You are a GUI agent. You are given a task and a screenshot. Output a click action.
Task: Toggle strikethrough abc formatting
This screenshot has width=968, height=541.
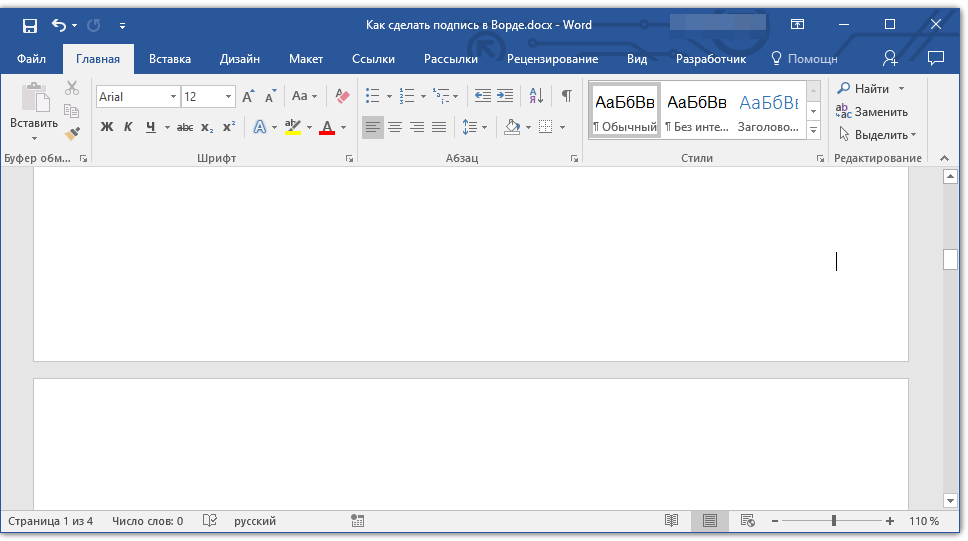(x=185, y=127)
